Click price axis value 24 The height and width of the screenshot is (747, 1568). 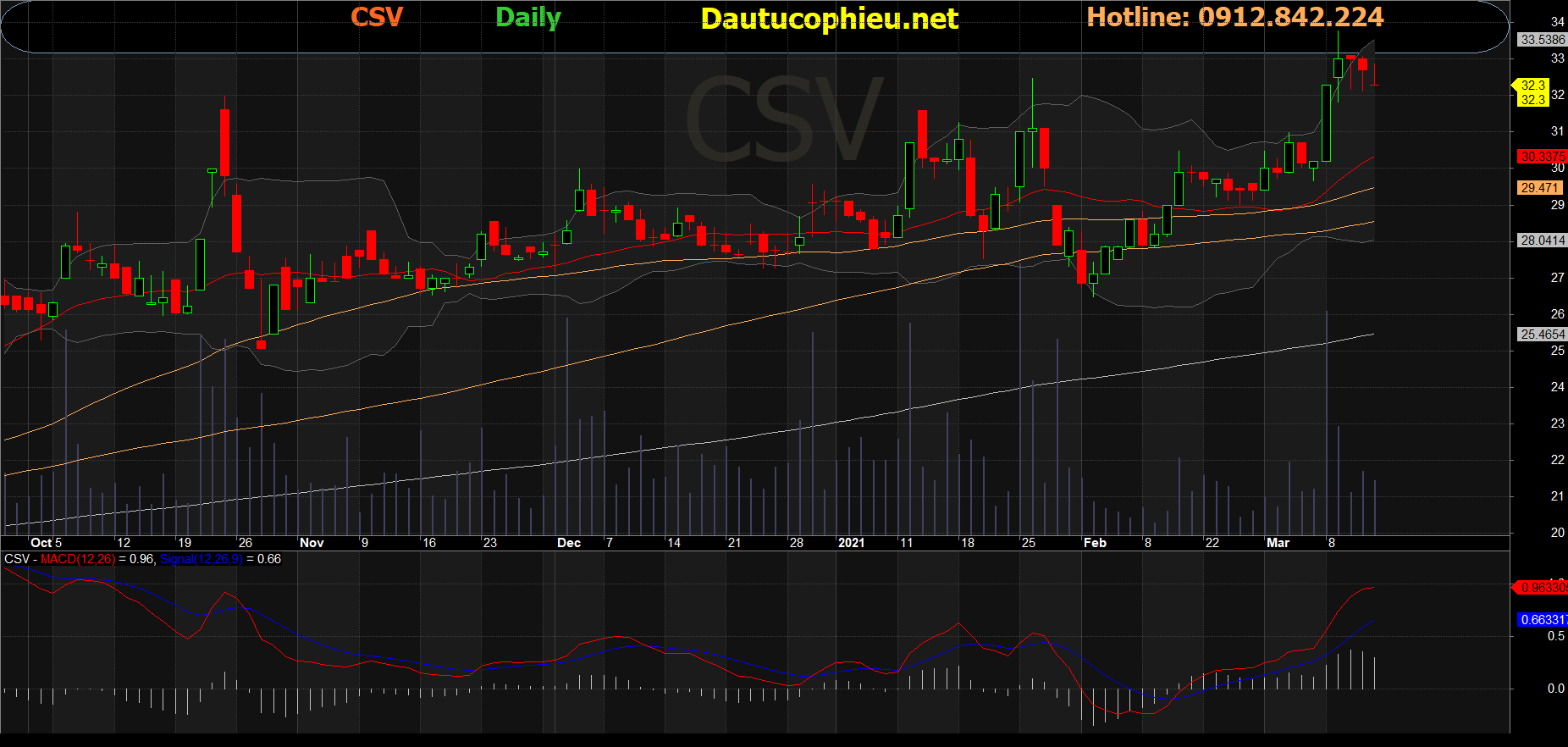1557,387
